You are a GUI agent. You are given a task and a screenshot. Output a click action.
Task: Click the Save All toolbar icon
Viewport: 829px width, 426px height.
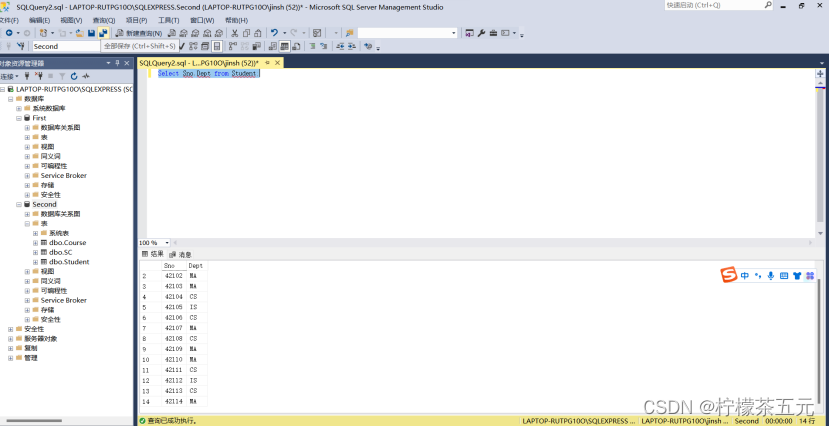pyautogui.click(x=103, y=33)
